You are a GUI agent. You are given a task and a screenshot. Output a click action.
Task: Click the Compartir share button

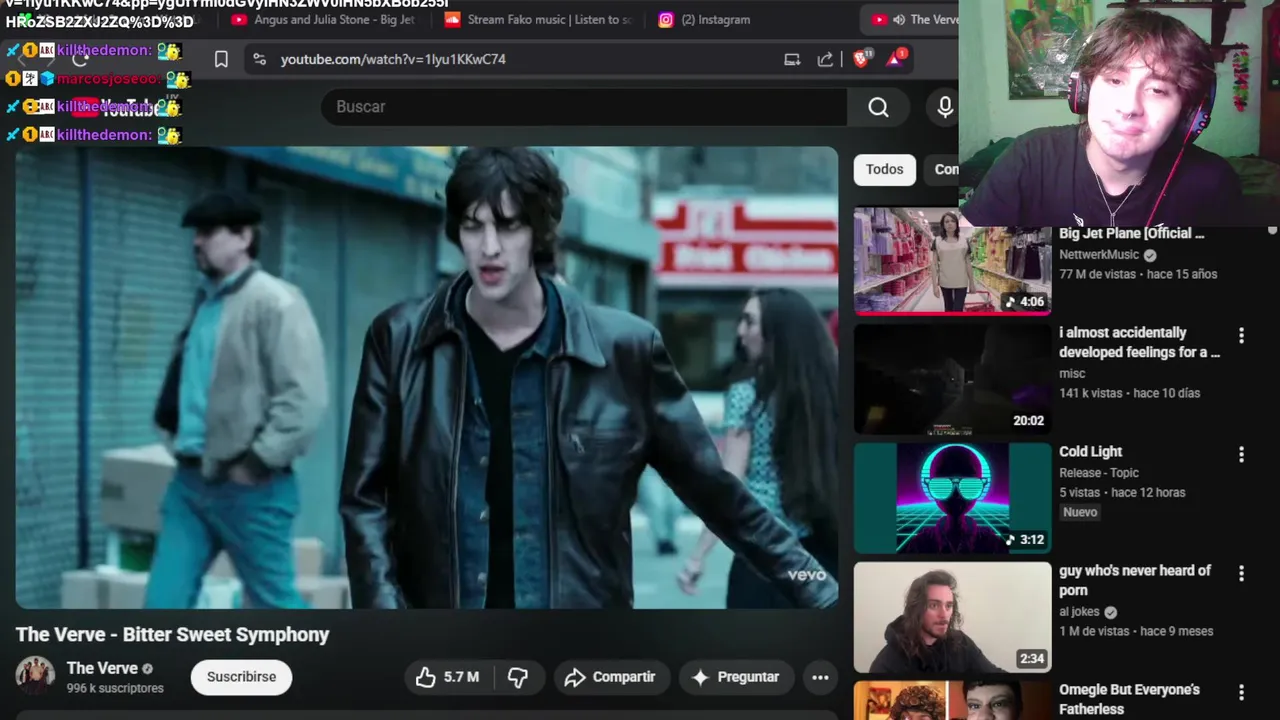click(x=609, y=677)
